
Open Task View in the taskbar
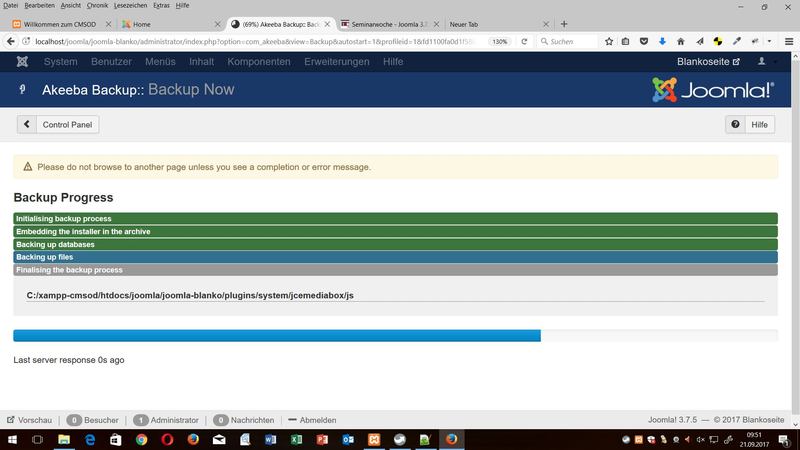[37, 439]
